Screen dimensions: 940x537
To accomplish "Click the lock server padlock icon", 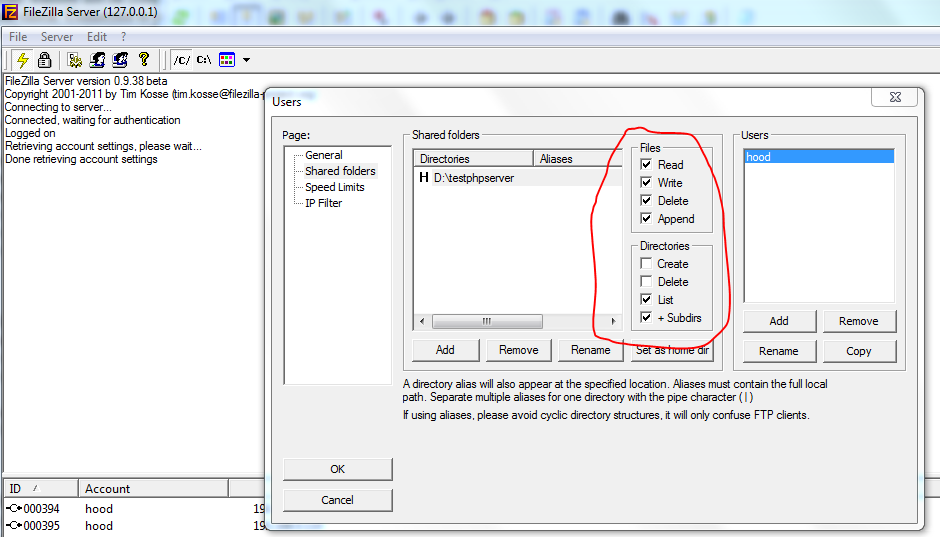I will pos(44,60).
